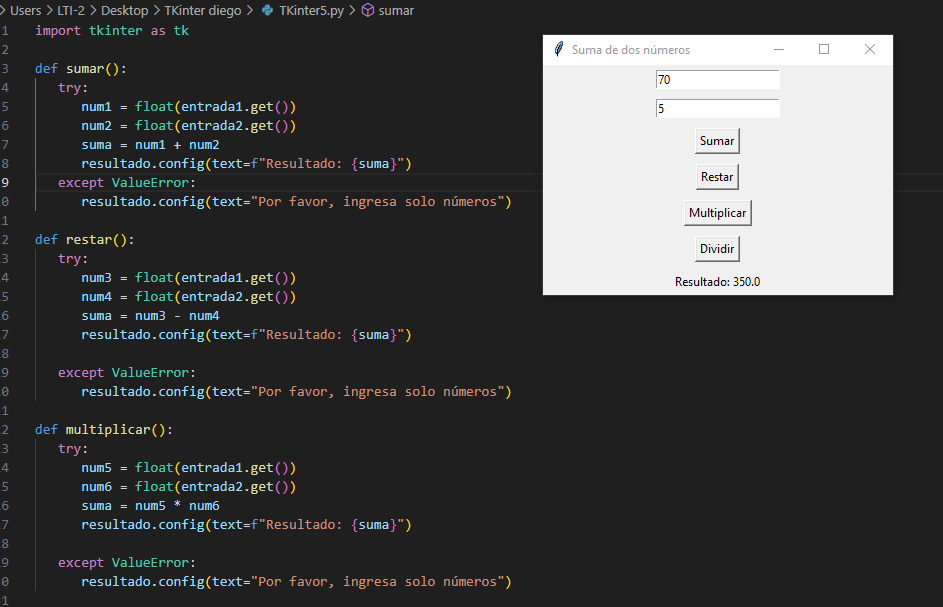The width and height of the screenshot is (943, 607).
Task: Focus the first entry field containing 70
Action: pyautogui.click(x=717, y=80)
